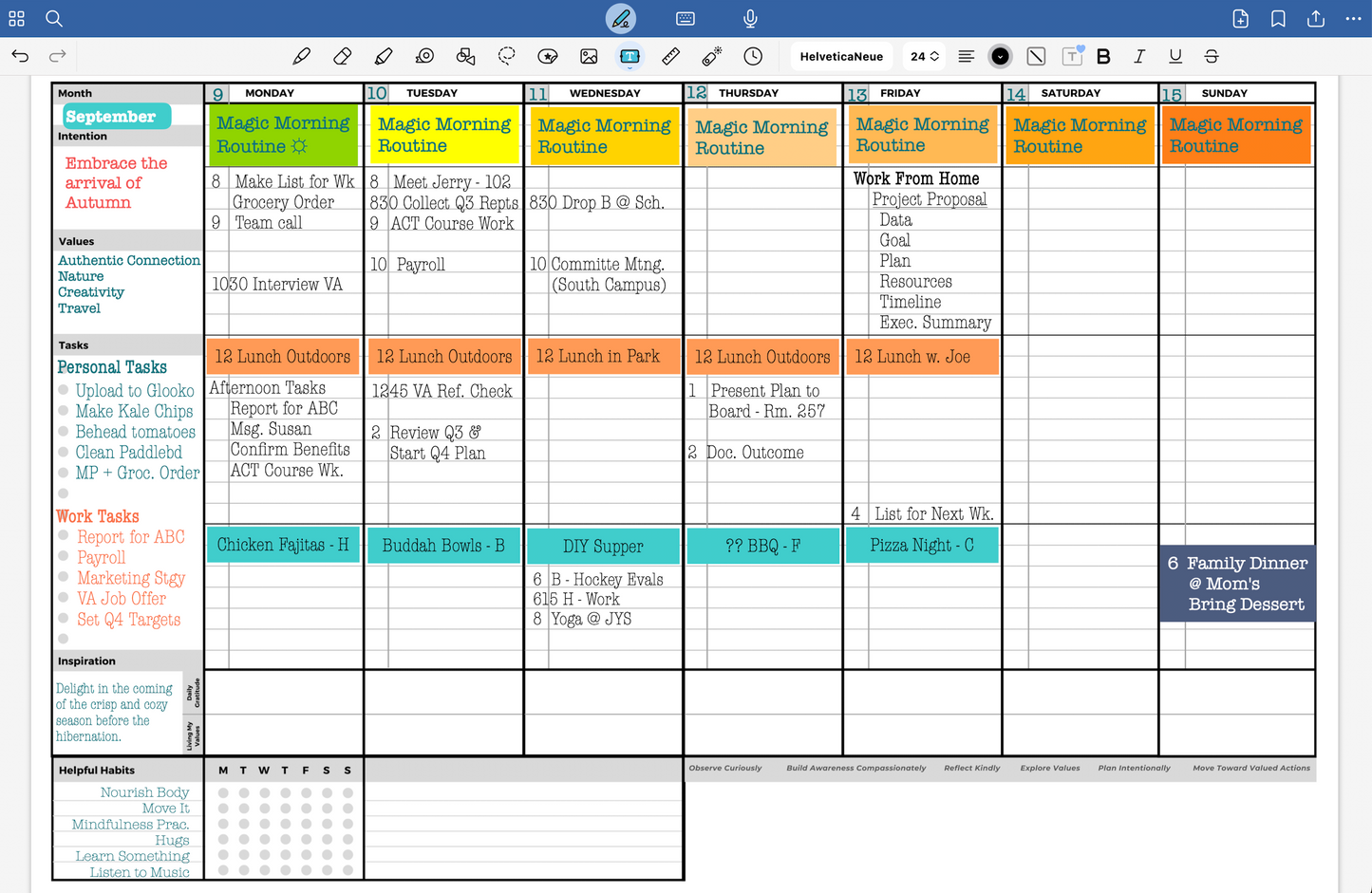
Task: Check off the Upload to Glooko task
Action: [64, 390]
